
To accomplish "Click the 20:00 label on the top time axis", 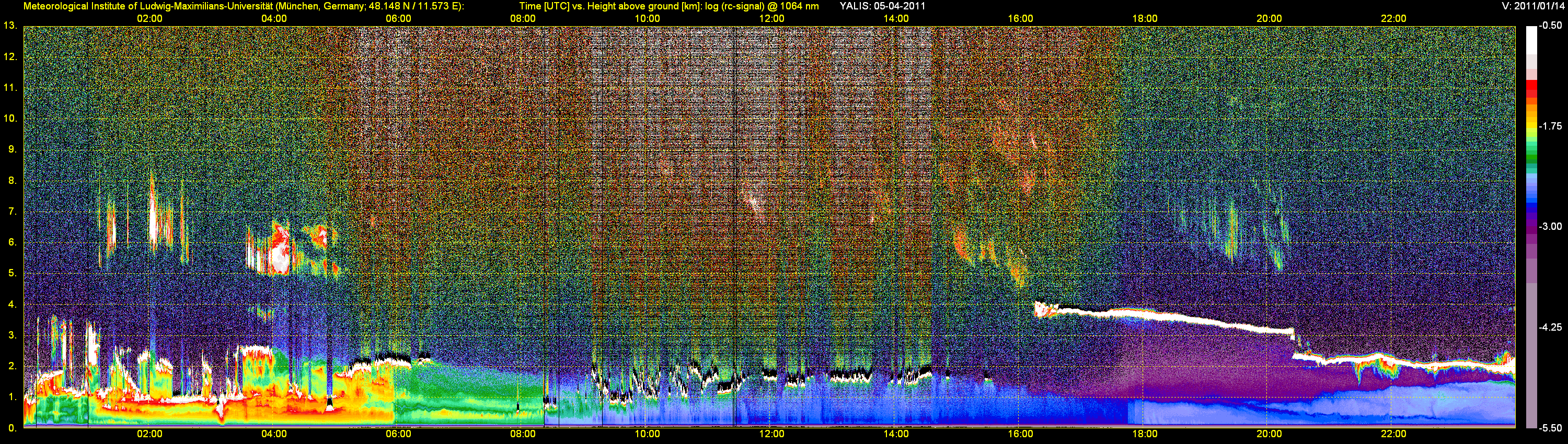I will click(x=1269, y=18).
